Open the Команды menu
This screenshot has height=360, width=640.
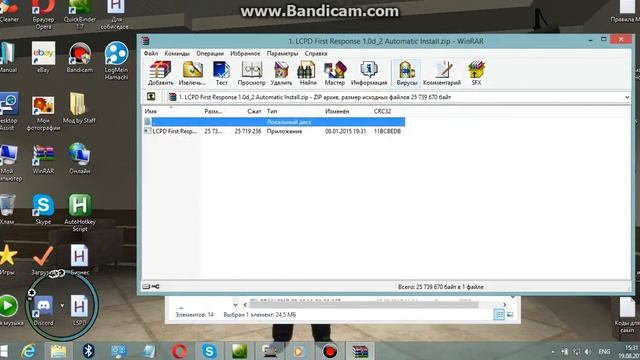[177, 53]
